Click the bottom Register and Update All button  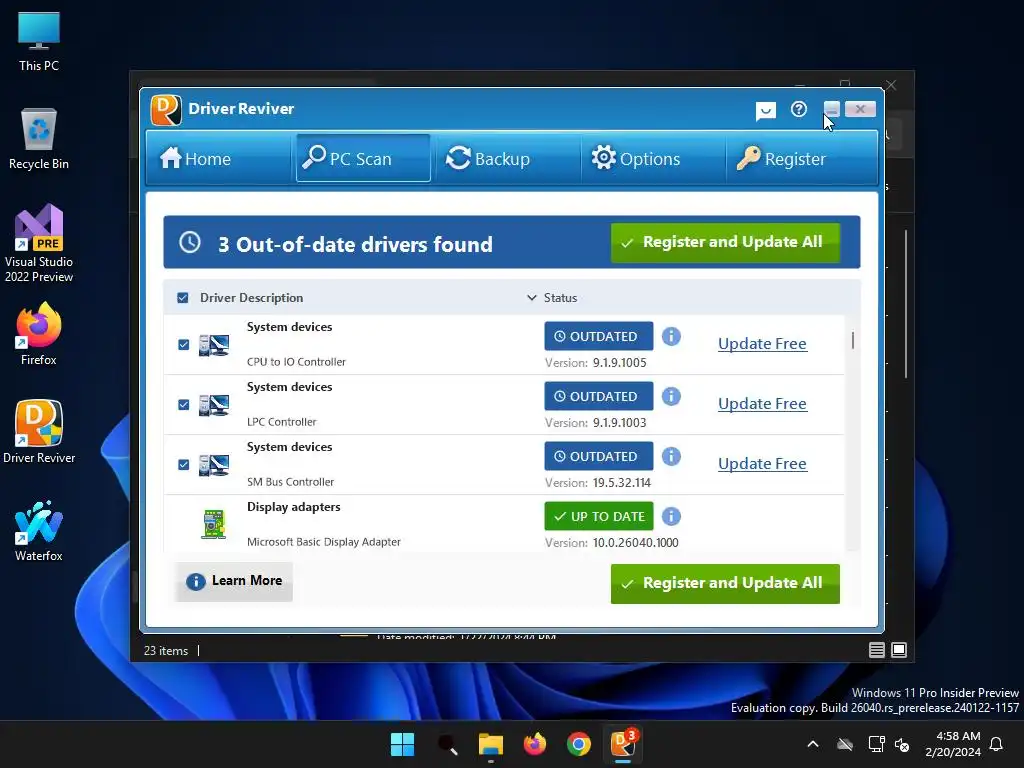[725, 584]
